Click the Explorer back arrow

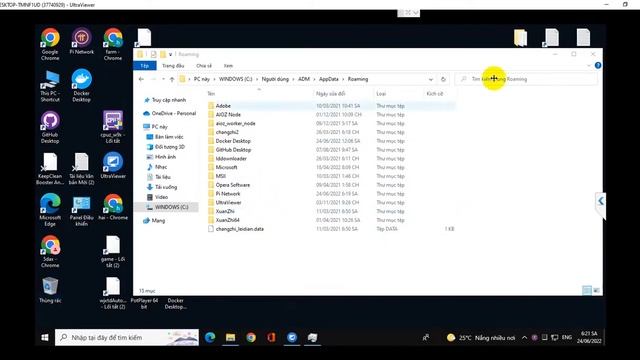[141, 79]
